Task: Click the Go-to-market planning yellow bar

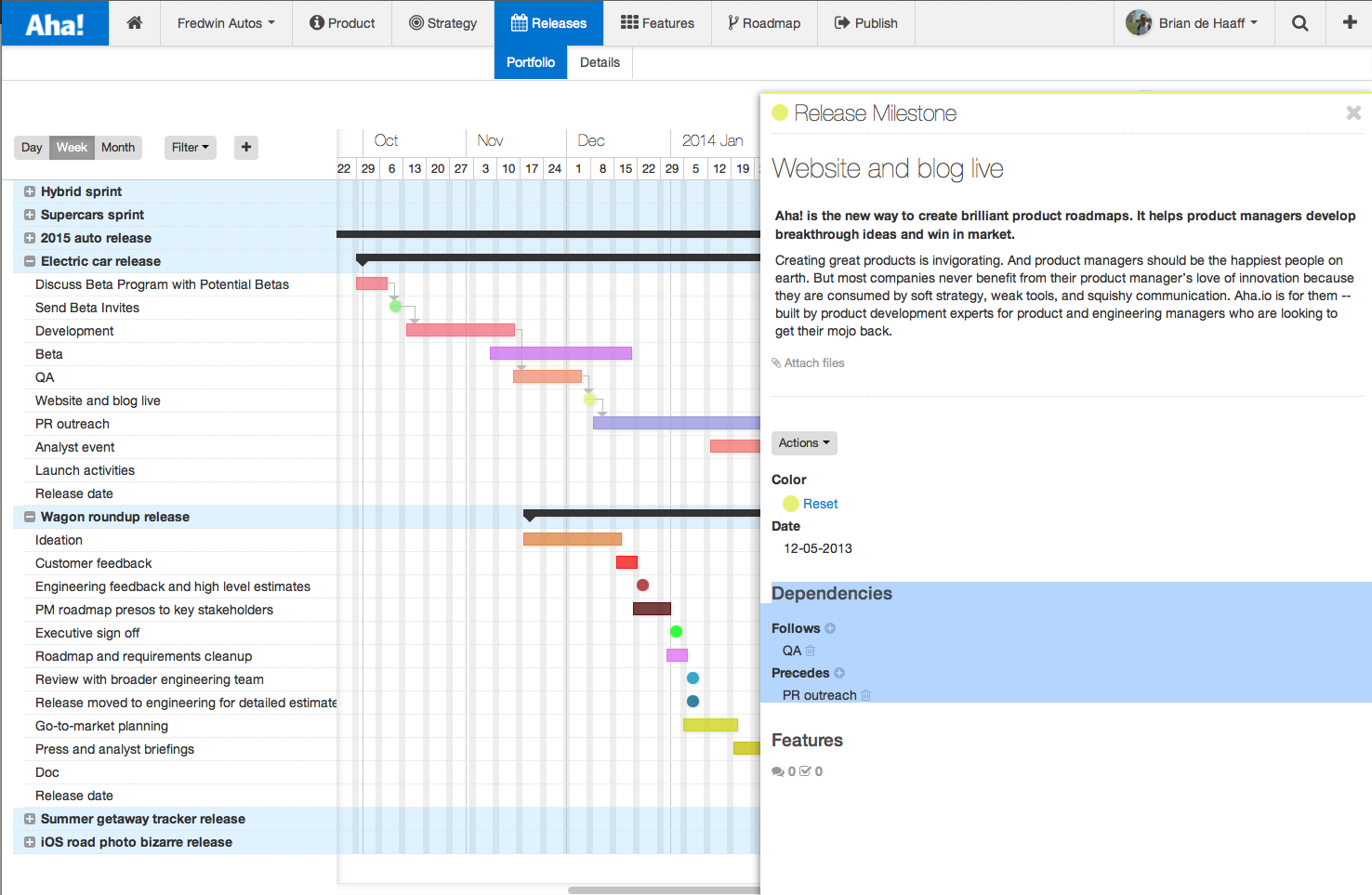Action: point(710,725)
